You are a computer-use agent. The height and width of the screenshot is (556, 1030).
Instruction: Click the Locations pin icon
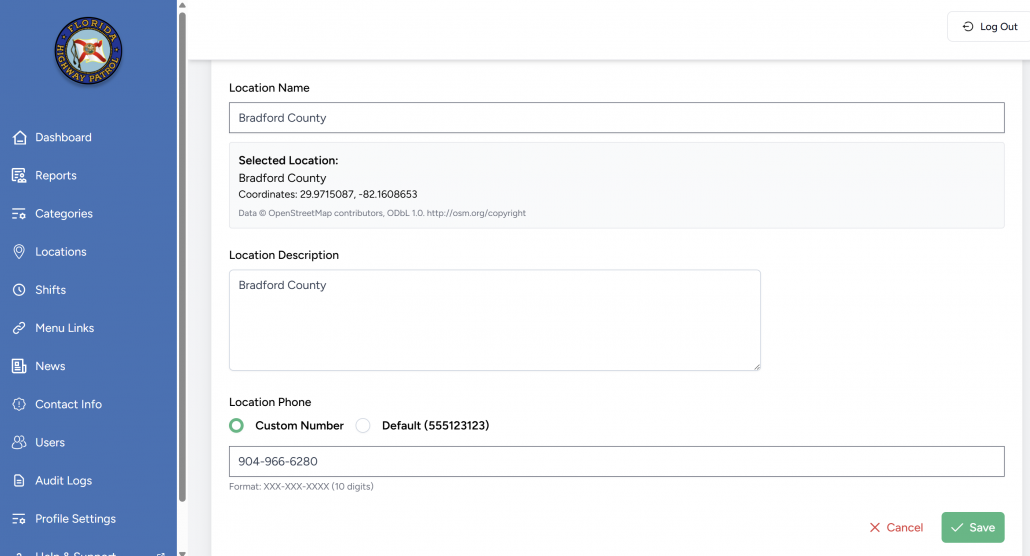[x=19, y=252]
